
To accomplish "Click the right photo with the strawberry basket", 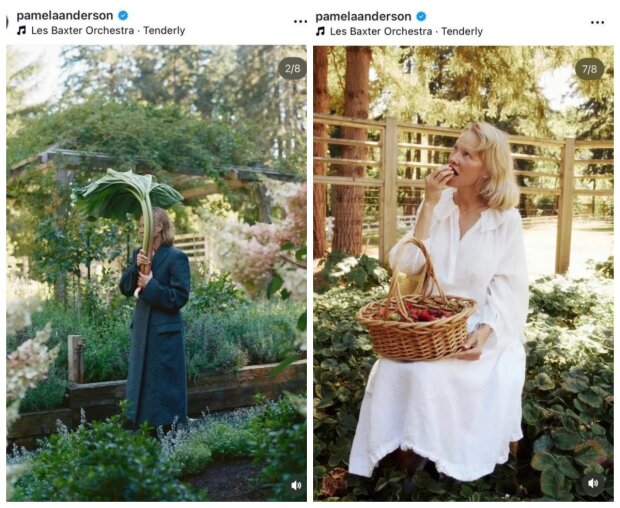I will (x=463, y=274).
